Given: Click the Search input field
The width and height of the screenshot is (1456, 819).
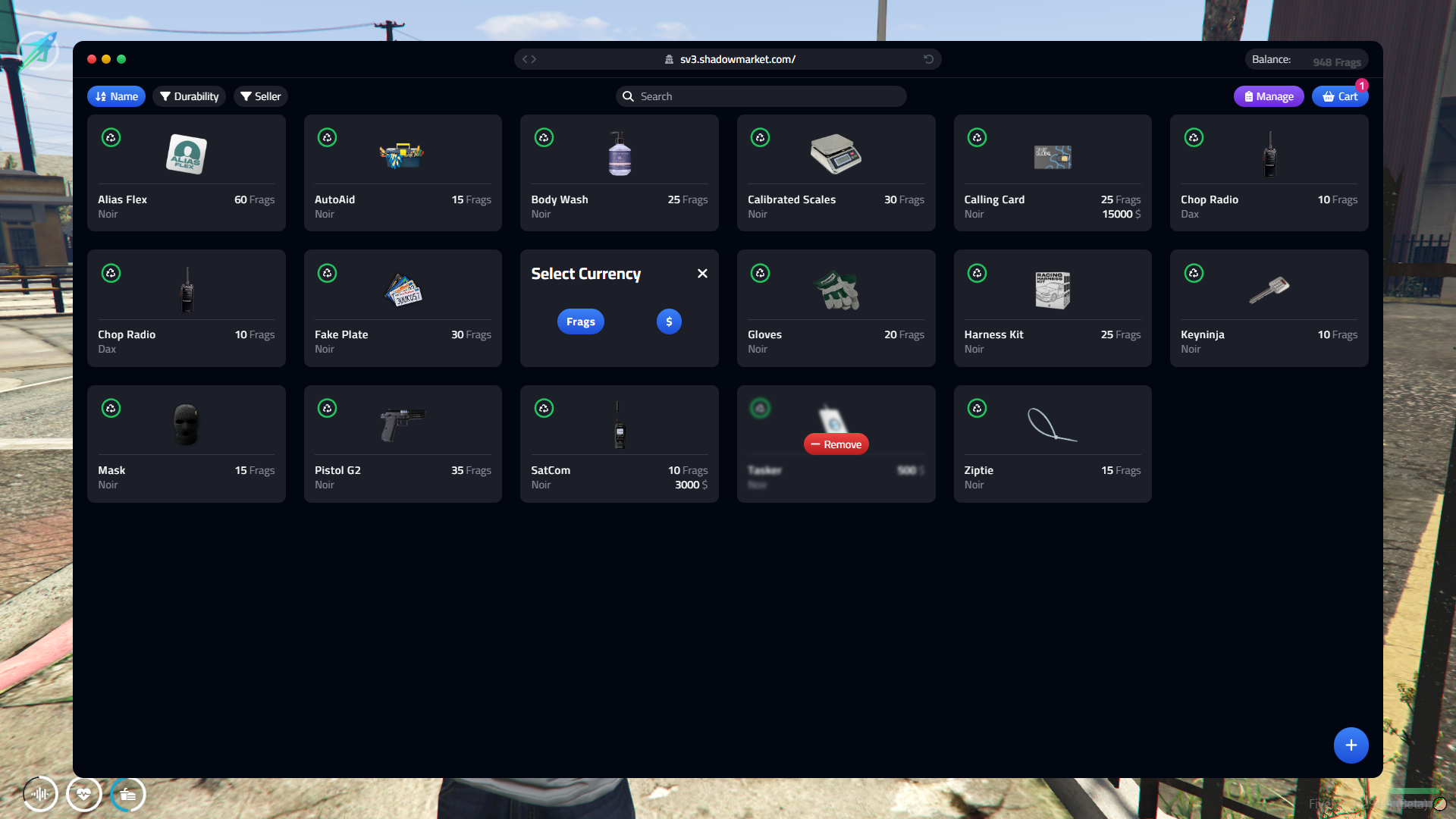Looking at the screenshot, I should point(761,96).
